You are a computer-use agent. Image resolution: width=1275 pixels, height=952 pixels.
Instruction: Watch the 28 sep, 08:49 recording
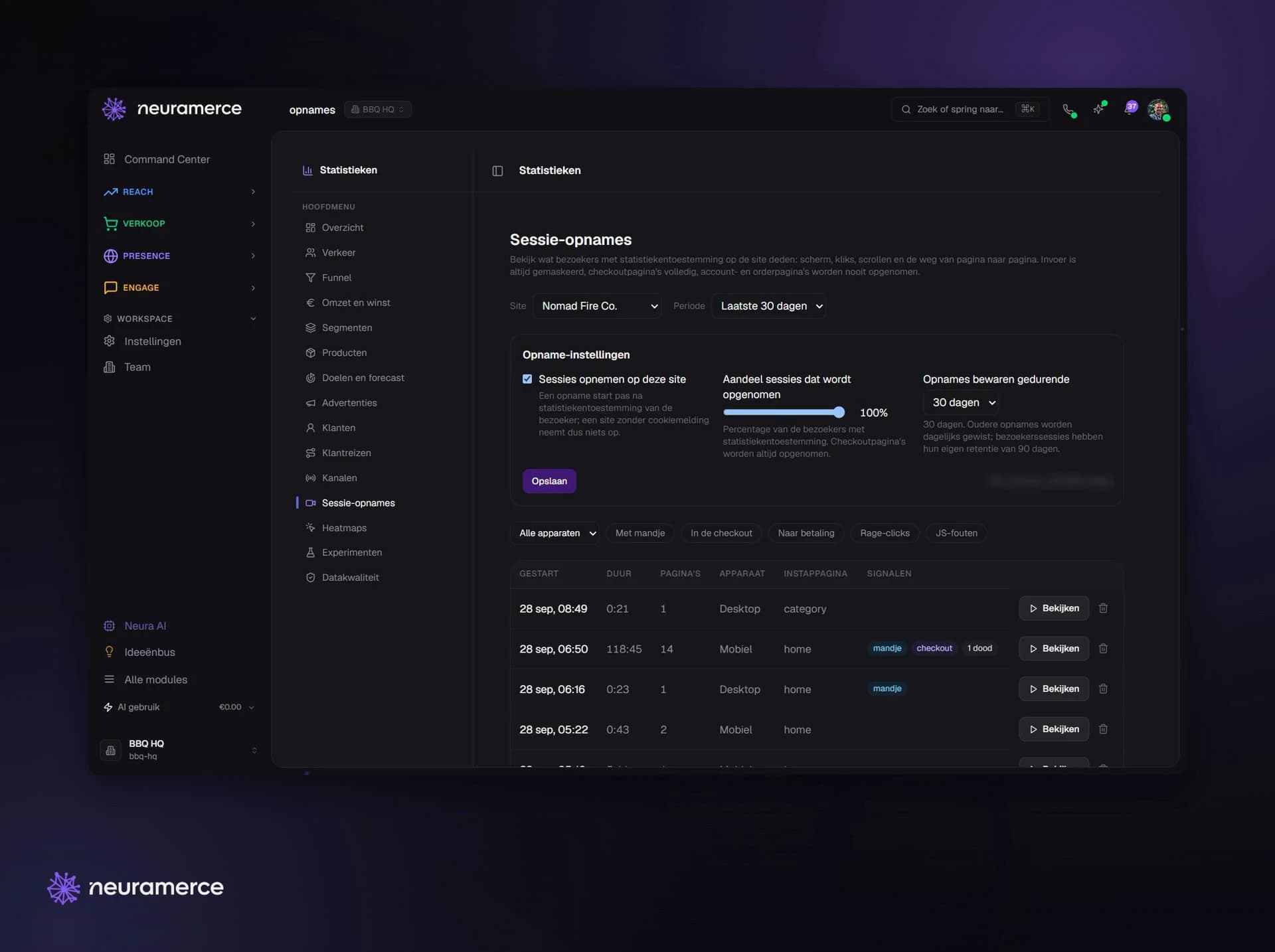[x=1054, y=608]
